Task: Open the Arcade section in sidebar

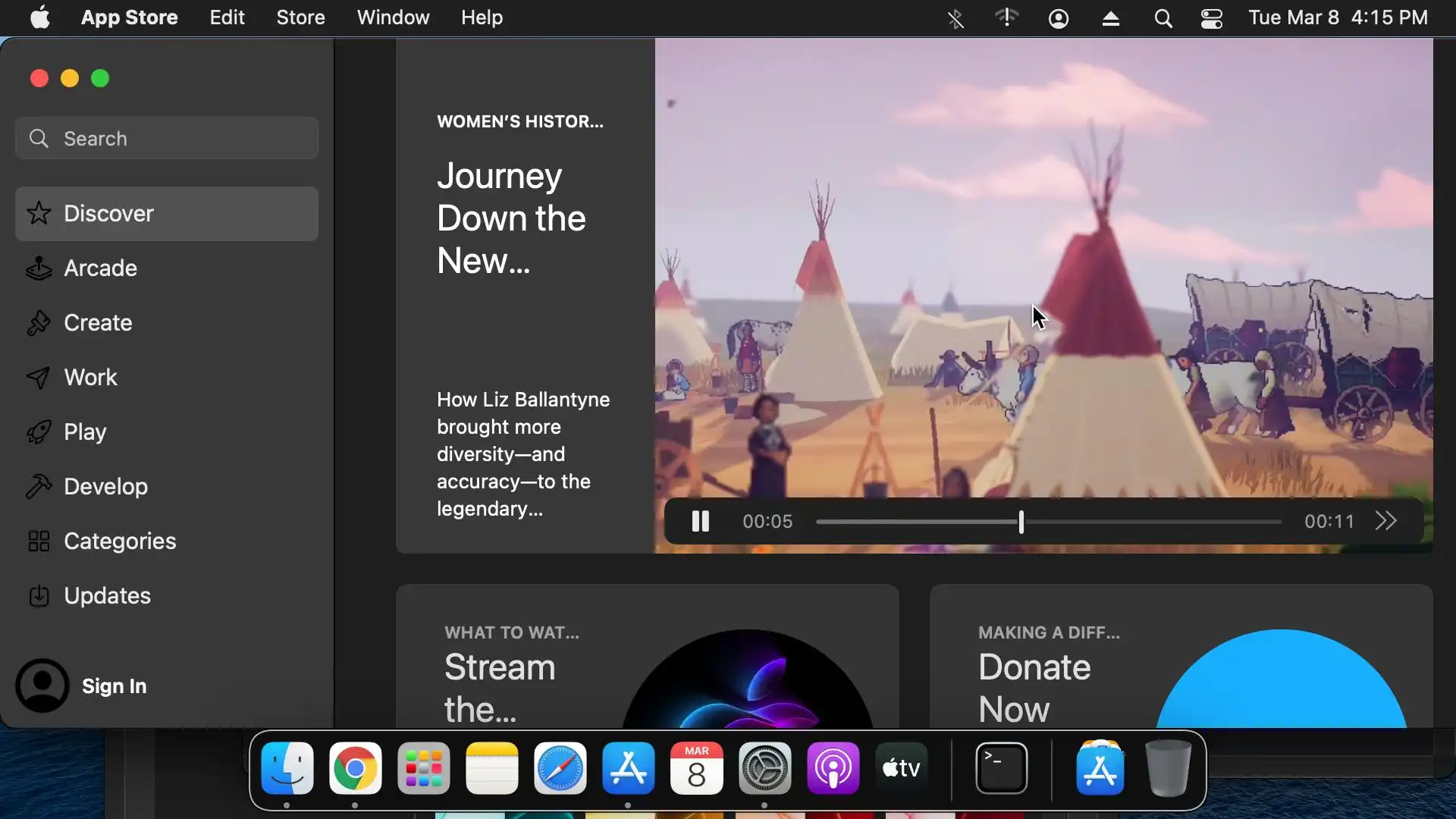Action: tap(100, 268)
